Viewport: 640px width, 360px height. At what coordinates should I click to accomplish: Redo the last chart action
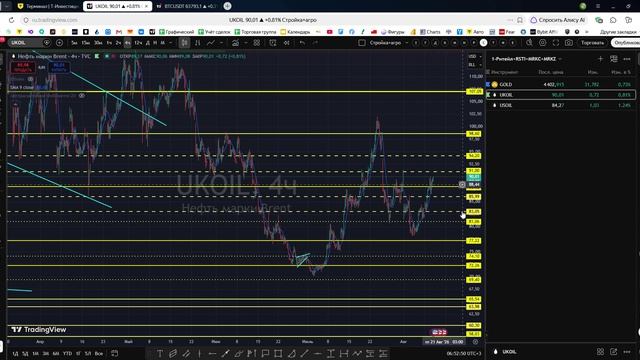tap(315, 42)
